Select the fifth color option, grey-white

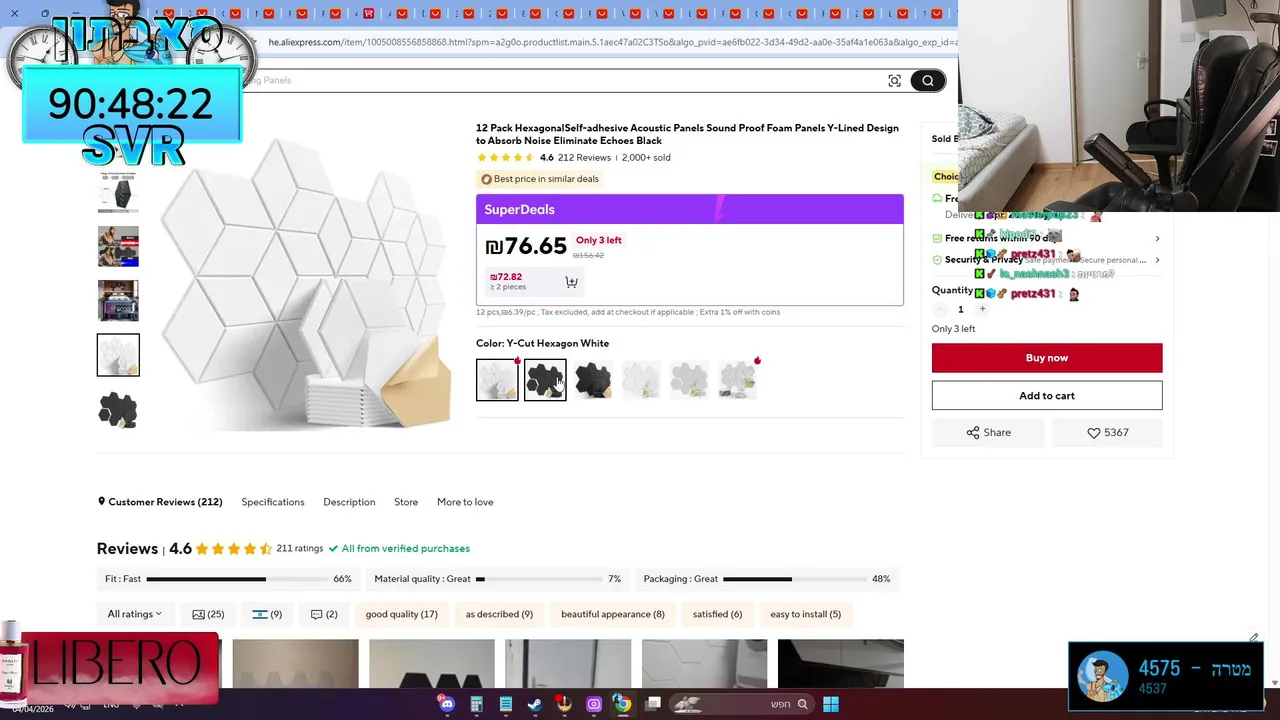[x=689, y=380]
